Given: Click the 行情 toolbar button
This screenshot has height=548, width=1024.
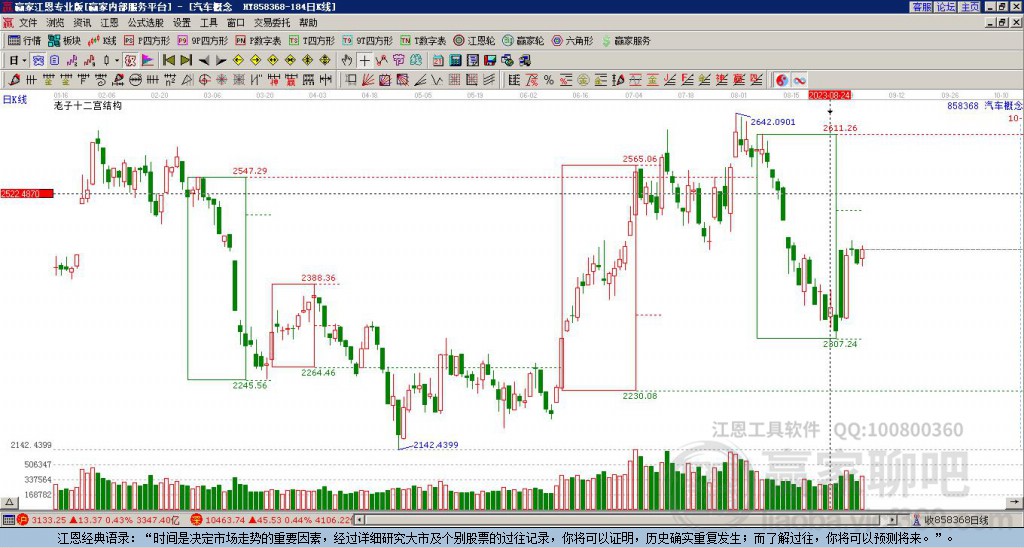Looking at the screenshot, I should click(24, 40).
